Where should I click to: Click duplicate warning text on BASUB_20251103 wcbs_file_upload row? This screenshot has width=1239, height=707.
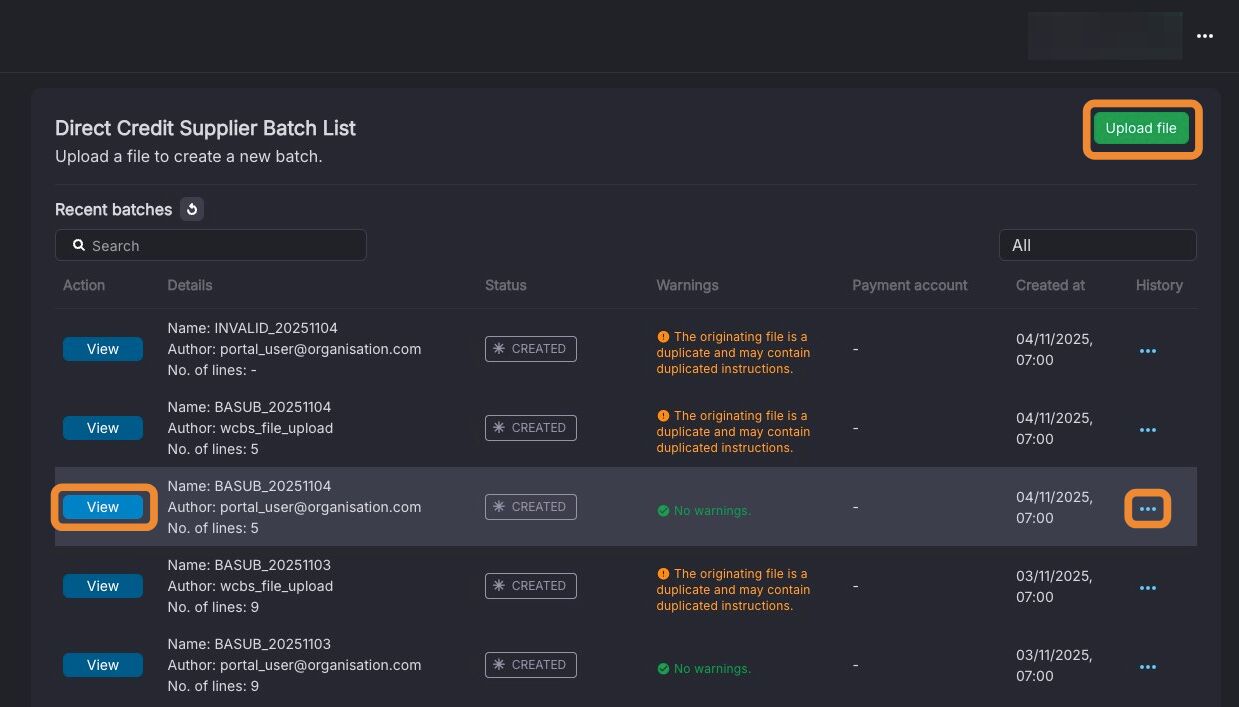pyautogui.click(x=733, y=590)
